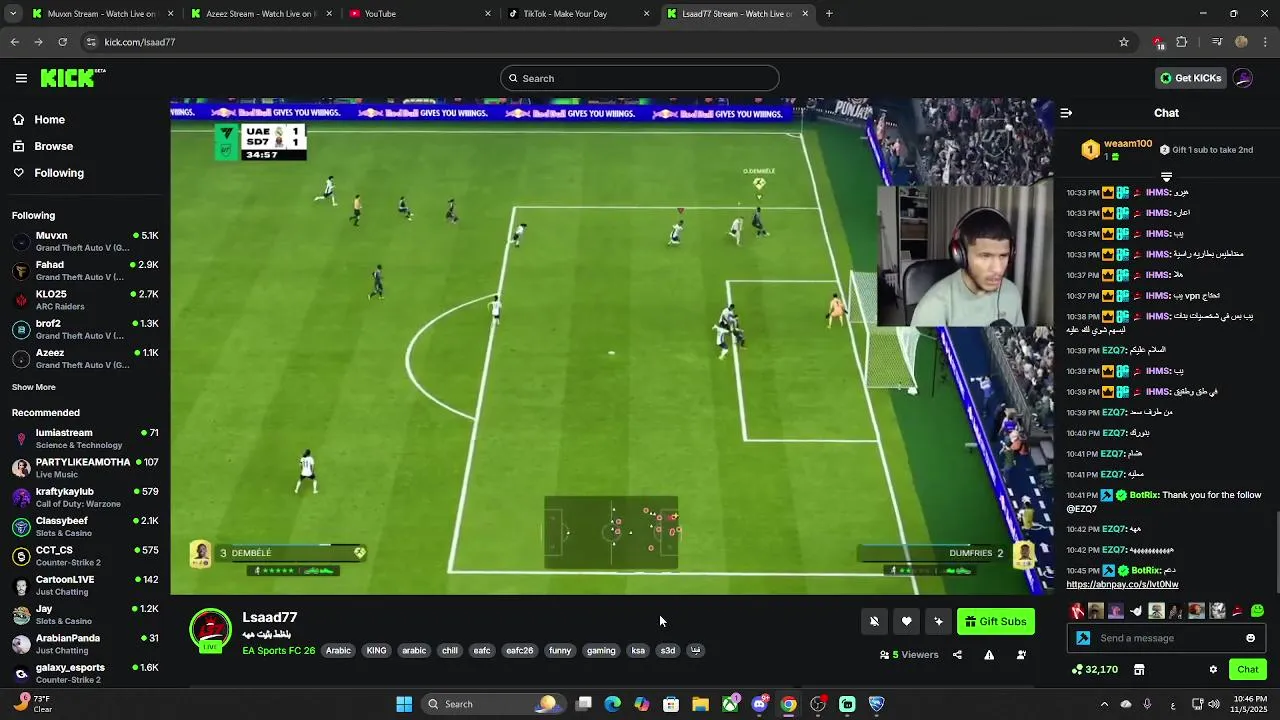Open chat settings gear
This screenshot has width=1280, height=720.
click(x=1213, y=670)
